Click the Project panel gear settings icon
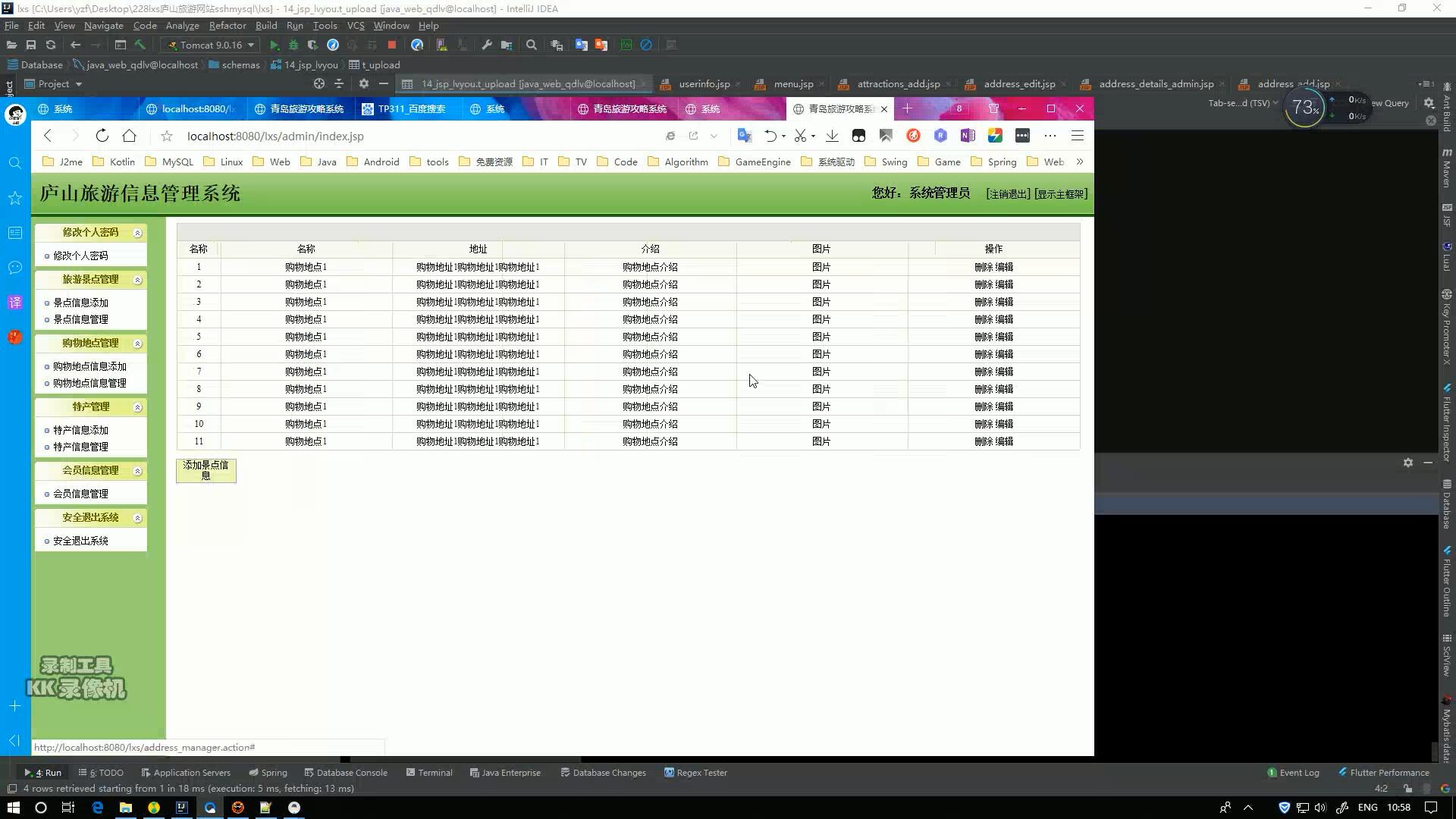The image size is (1456, 819). click(x=364, y=83)
